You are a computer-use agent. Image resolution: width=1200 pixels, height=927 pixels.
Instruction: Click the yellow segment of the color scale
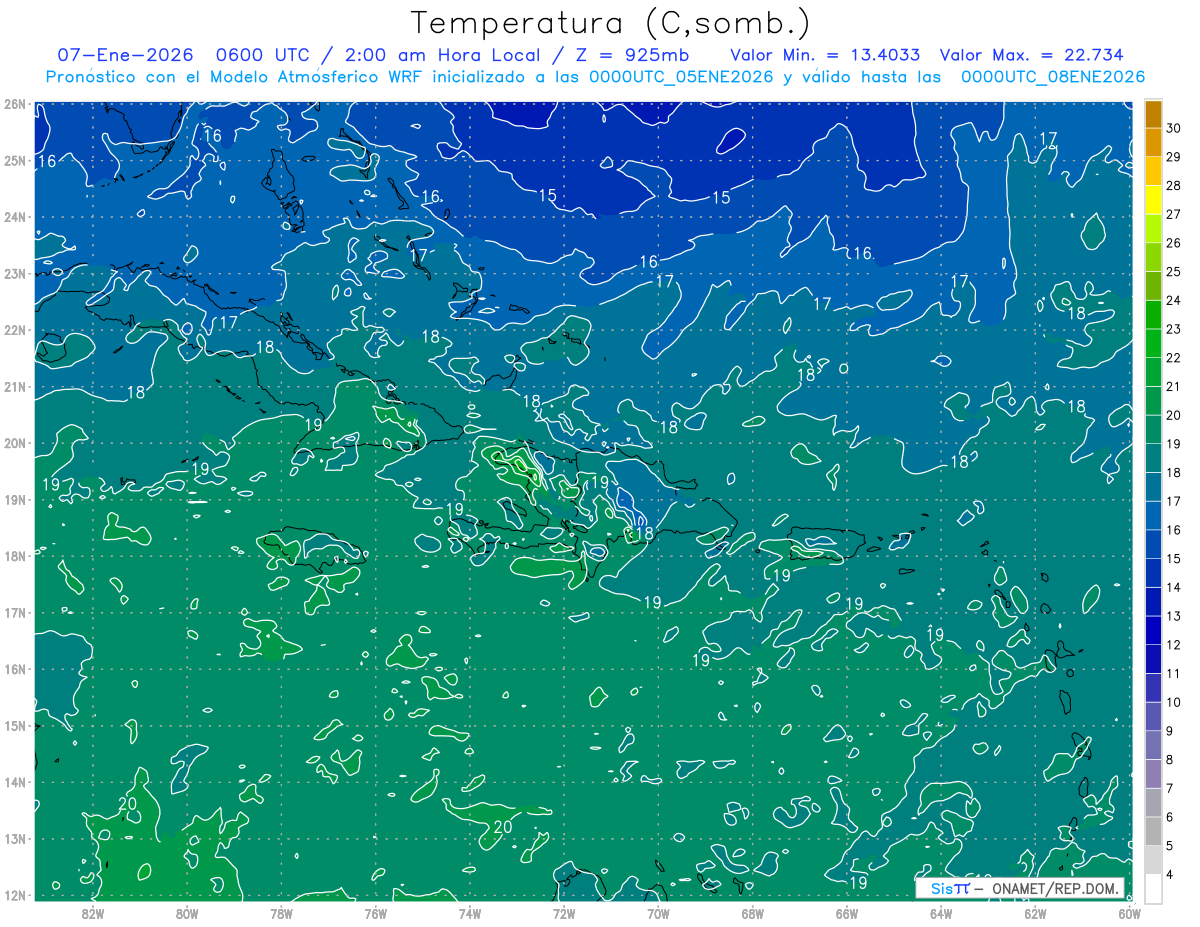click(x=1153, y=201)
